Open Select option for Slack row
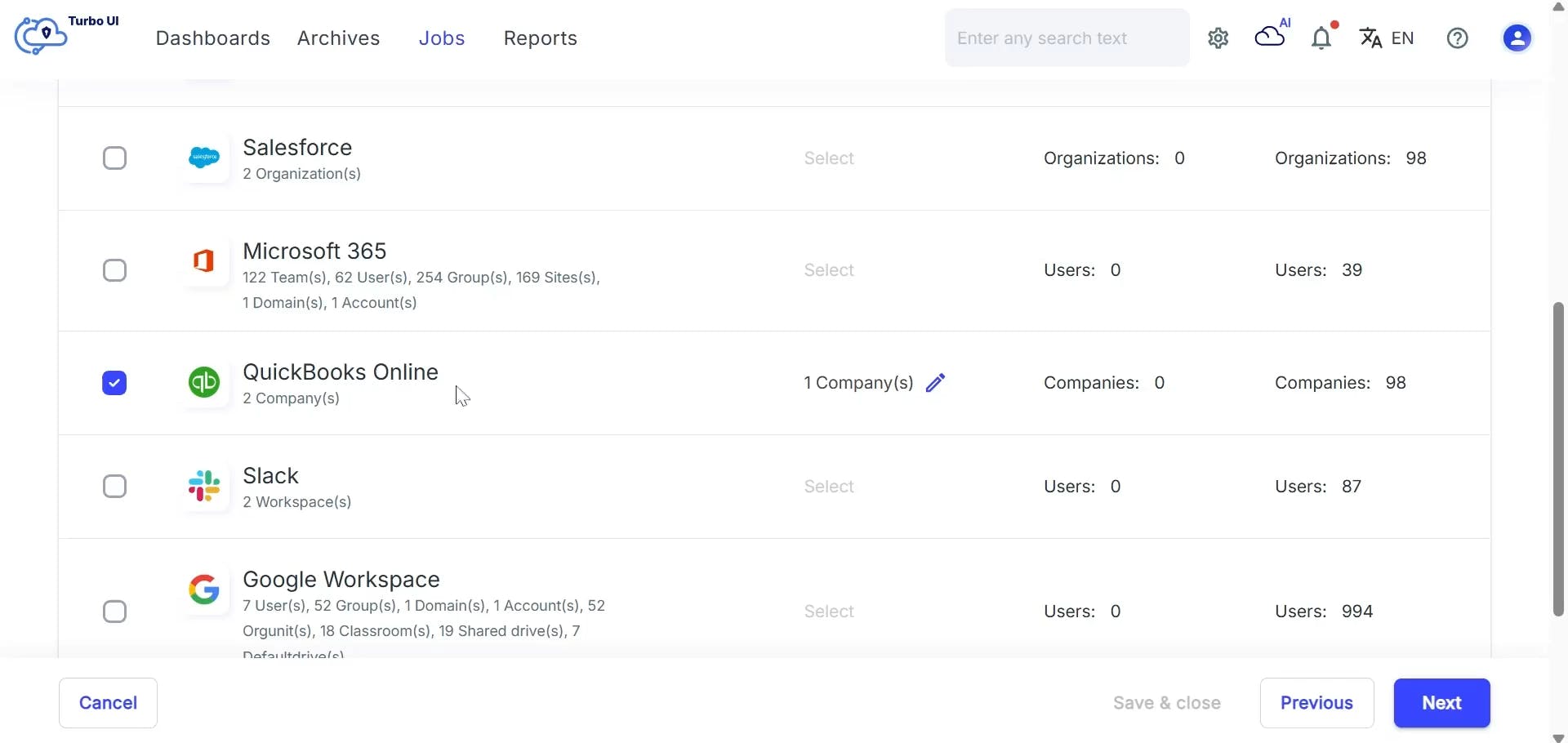 tap(829, 487)
